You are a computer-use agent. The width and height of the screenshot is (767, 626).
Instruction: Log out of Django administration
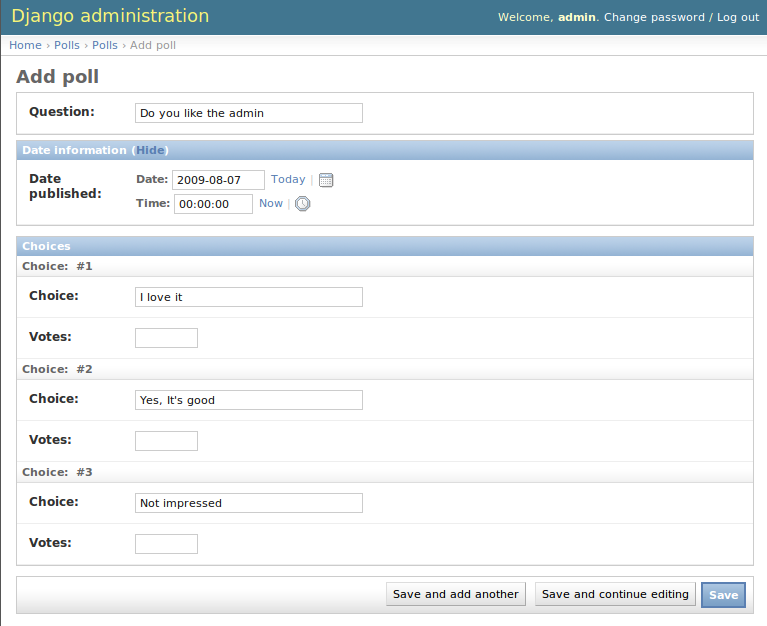[738, 17]
